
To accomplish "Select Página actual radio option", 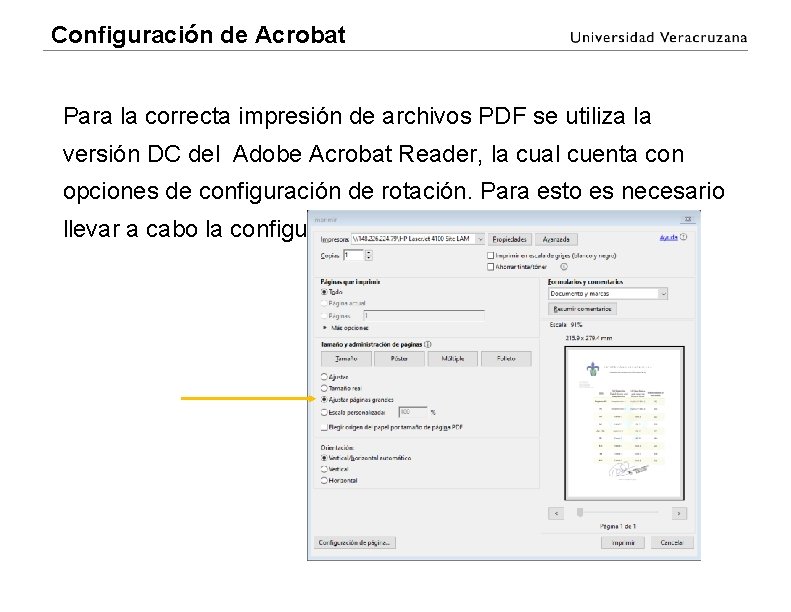I will [x=324, y=304].
